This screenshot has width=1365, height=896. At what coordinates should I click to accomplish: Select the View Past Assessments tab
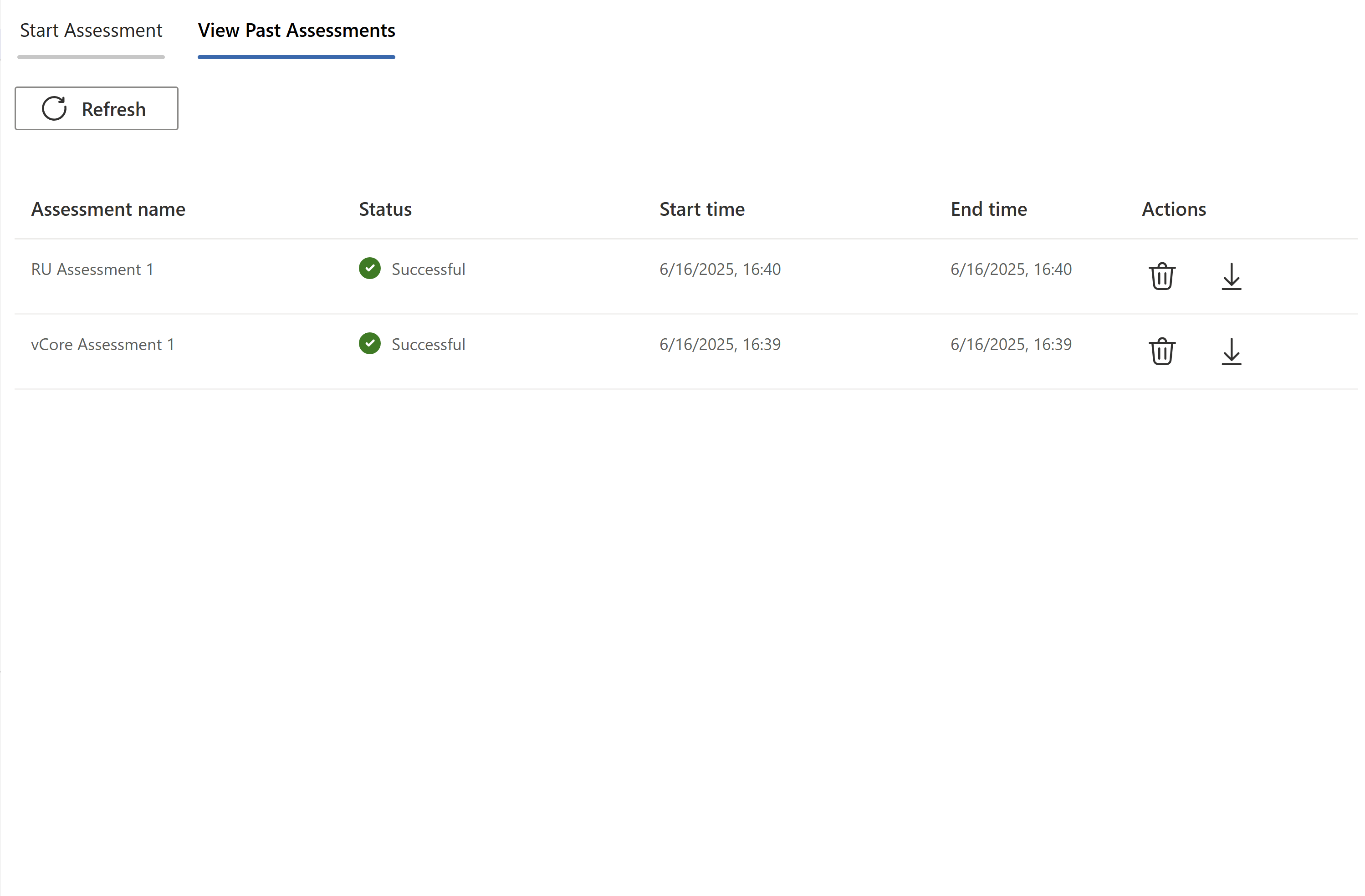point(297,31)
